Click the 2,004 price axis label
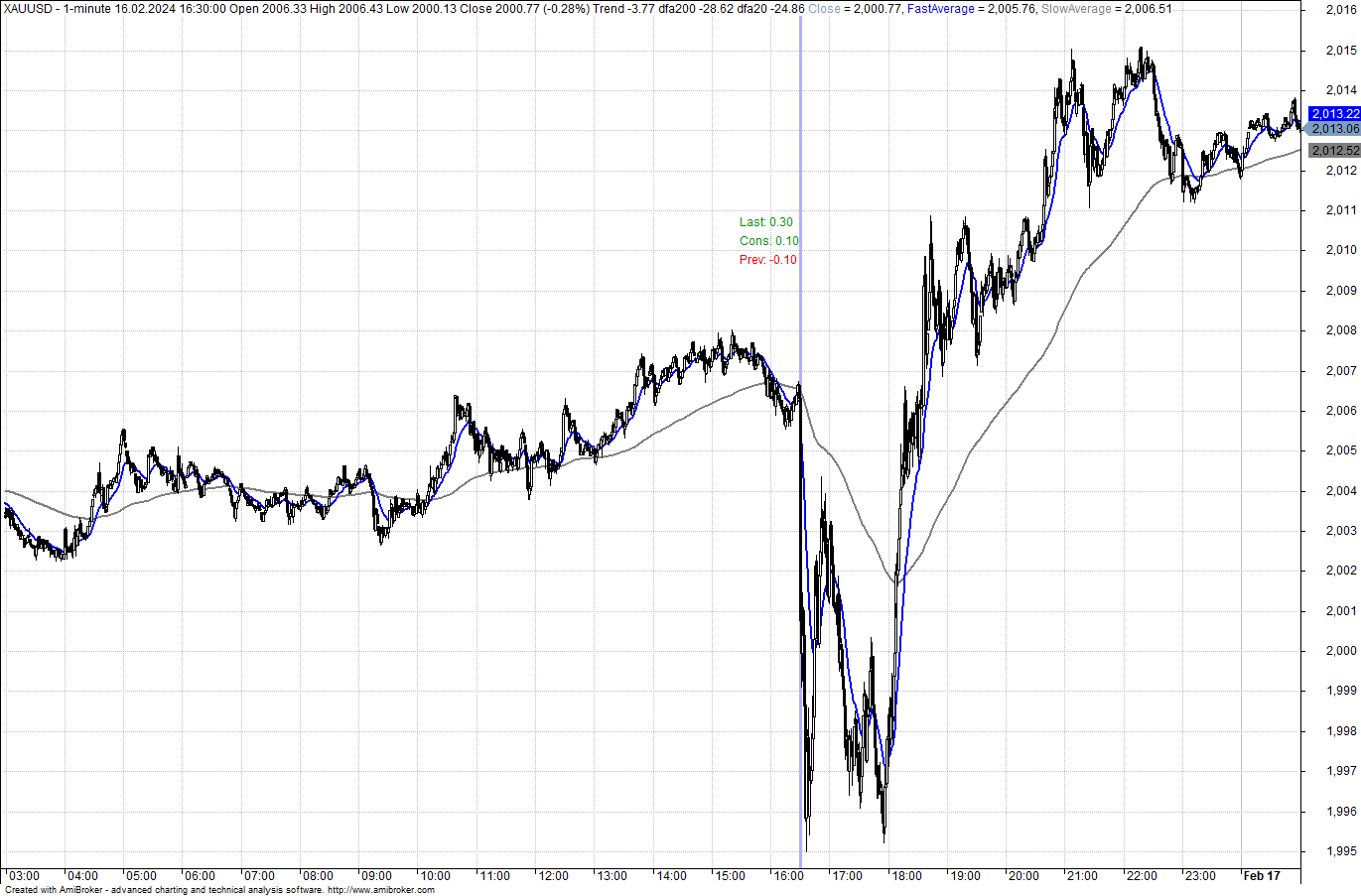This screenshot has height=896, width=1361. coord(1341,491)
